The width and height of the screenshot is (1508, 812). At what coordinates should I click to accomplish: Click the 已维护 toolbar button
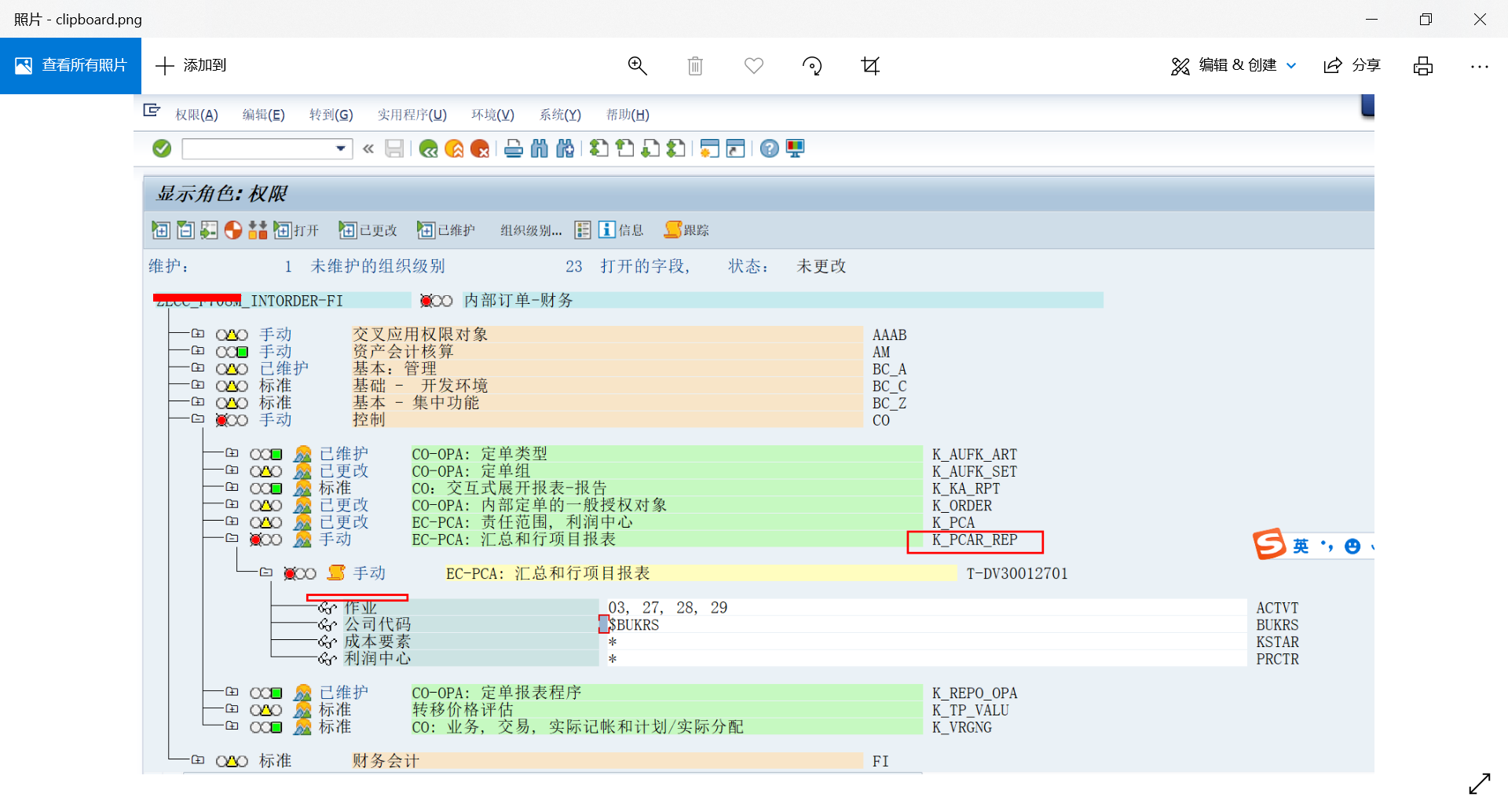pyautogui.click(x=446, y=230)
